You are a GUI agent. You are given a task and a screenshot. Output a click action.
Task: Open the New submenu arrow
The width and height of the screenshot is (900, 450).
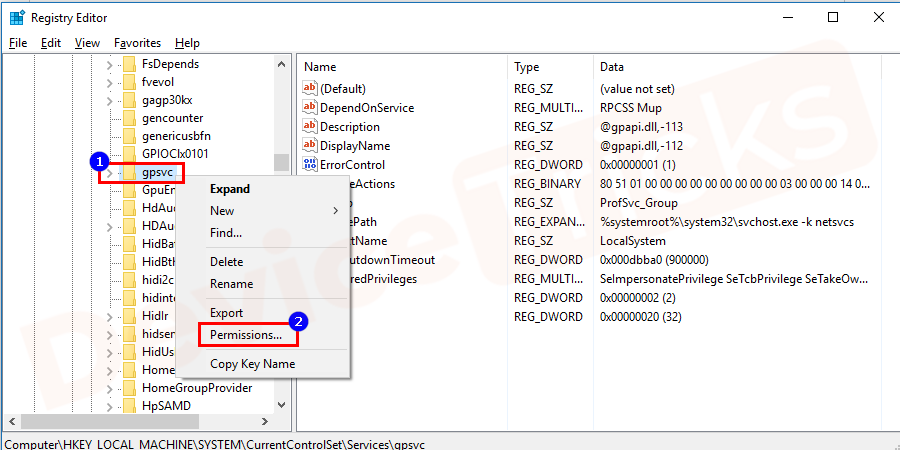click(x=336, y=211)
